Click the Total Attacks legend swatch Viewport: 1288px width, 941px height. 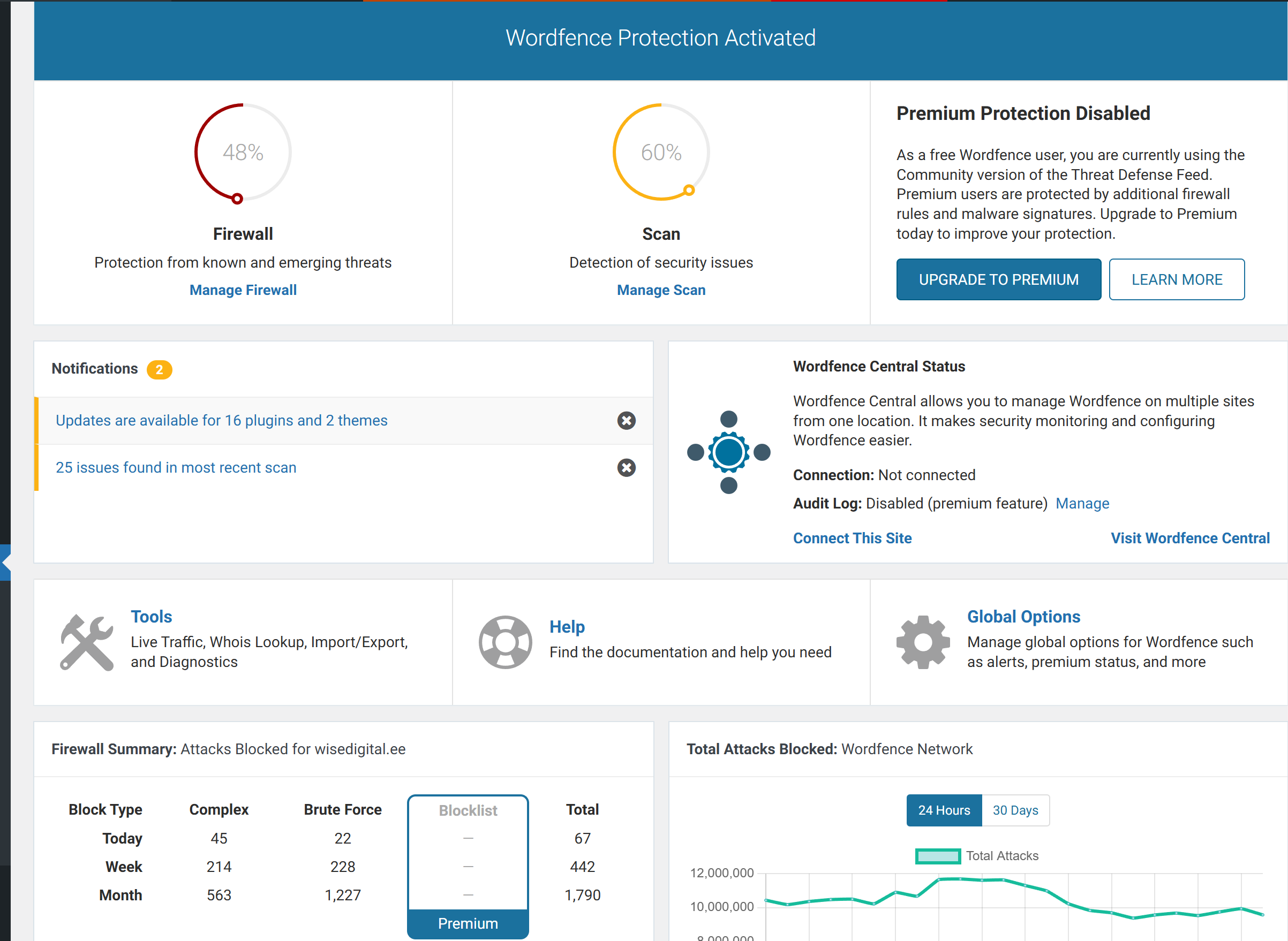938,855
